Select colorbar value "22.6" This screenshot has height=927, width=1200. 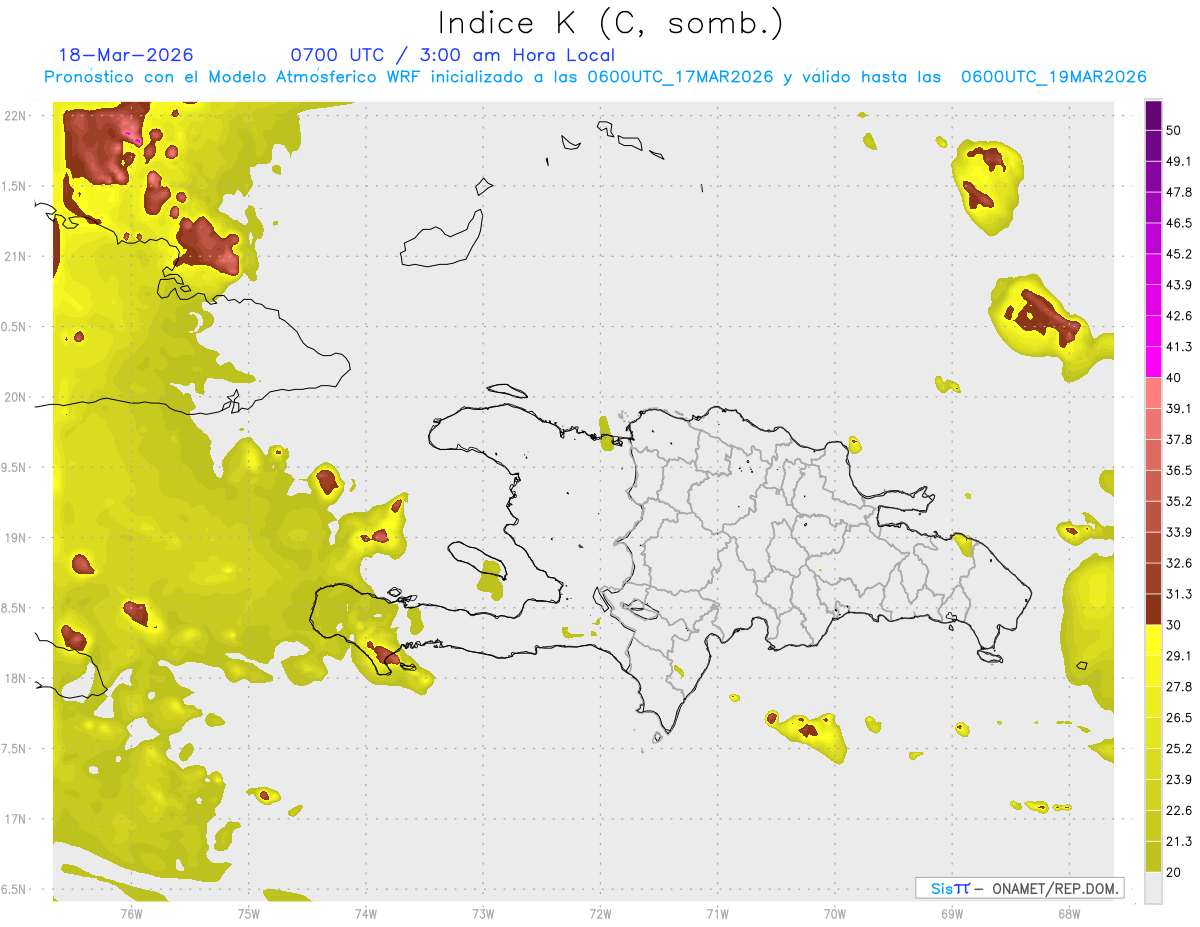click(x=1179, y=811)
